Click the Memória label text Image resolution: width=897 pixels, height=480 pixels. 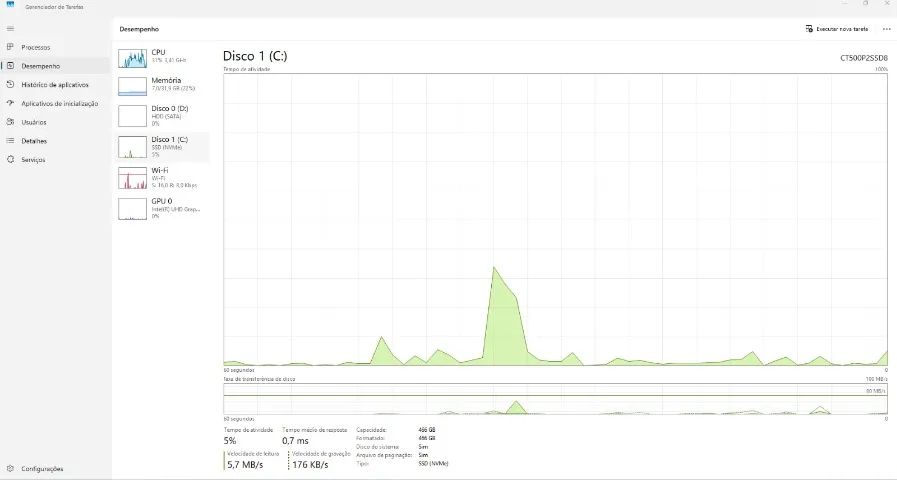click(x=166, y=80)
